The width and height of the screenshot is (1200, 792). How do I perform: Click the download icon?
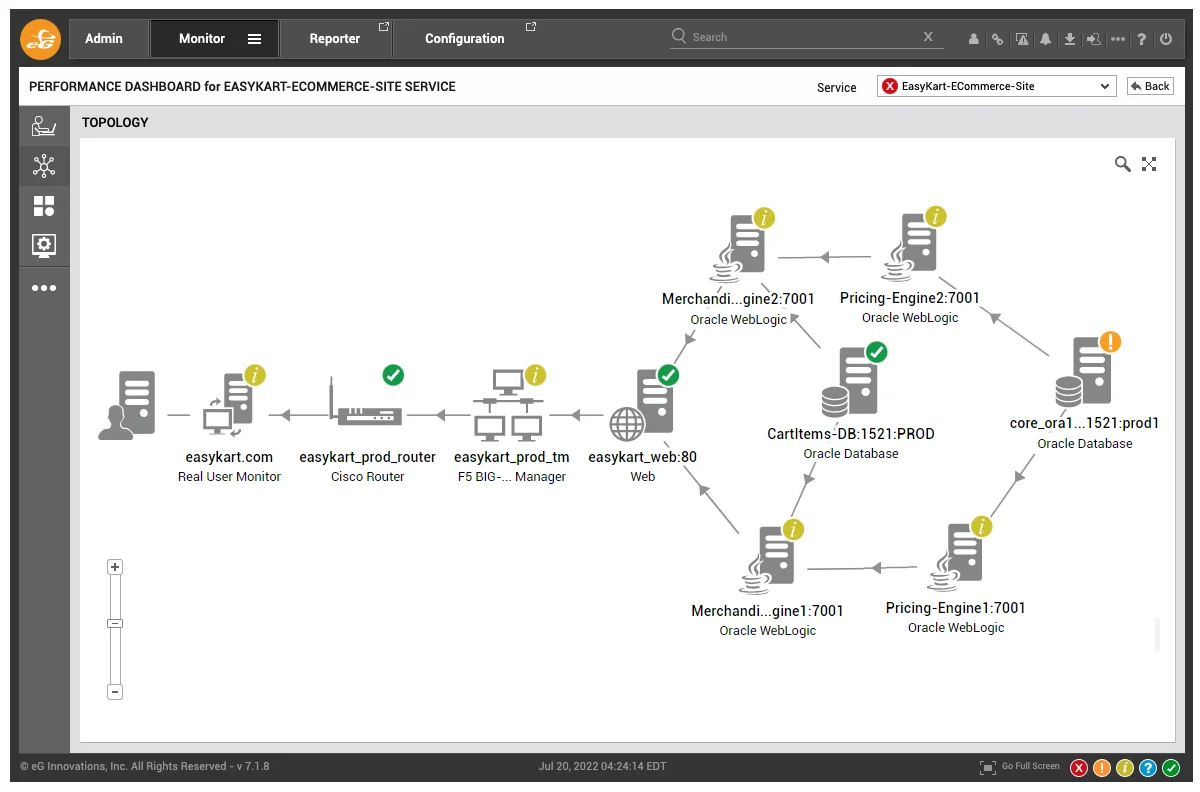point(1070,39)
